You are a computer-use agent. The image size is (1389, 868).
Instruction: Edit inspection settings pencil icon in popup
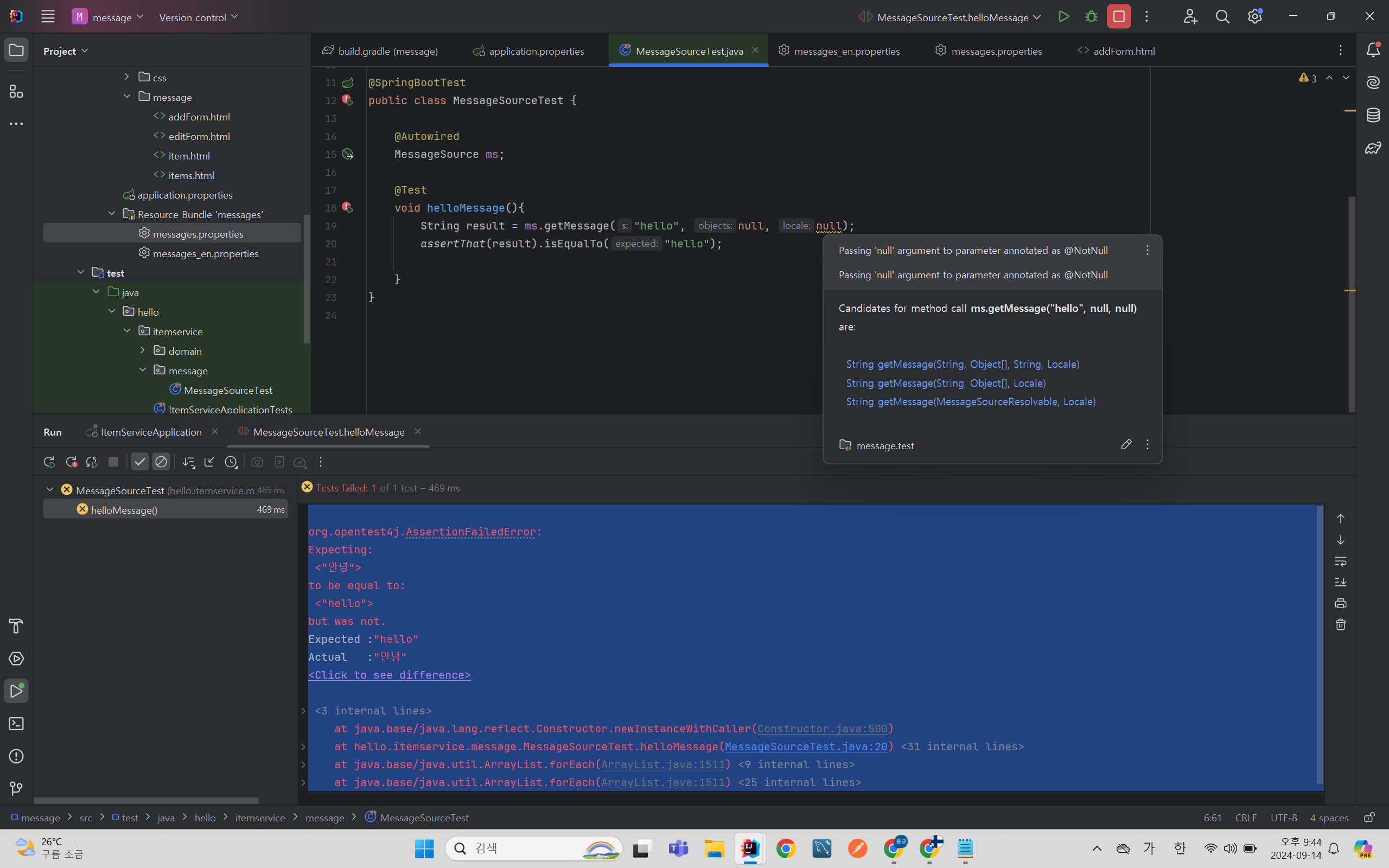click(1126, 444)
